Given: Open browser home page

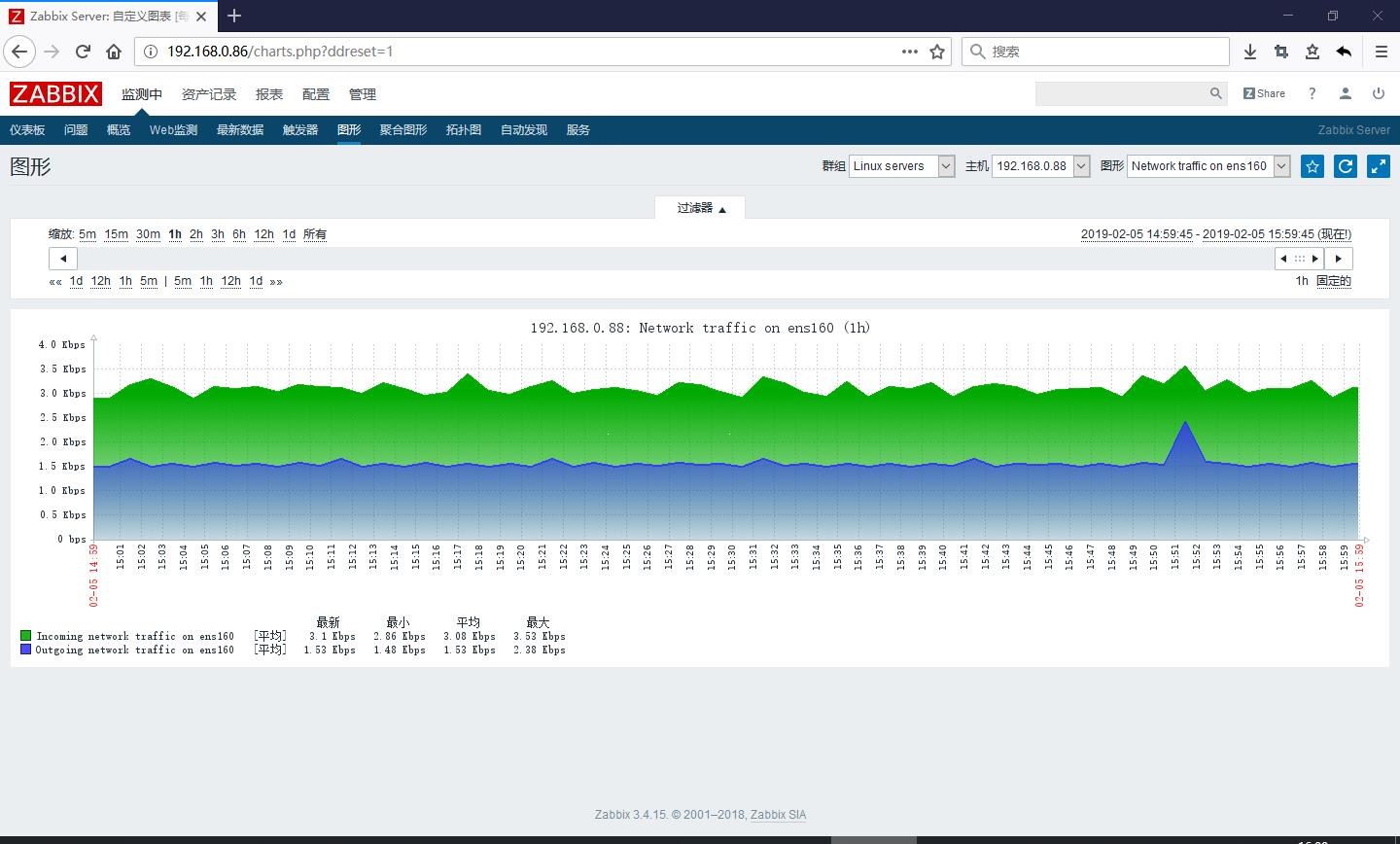Looking at the screenshot, I should pos(114,52).
